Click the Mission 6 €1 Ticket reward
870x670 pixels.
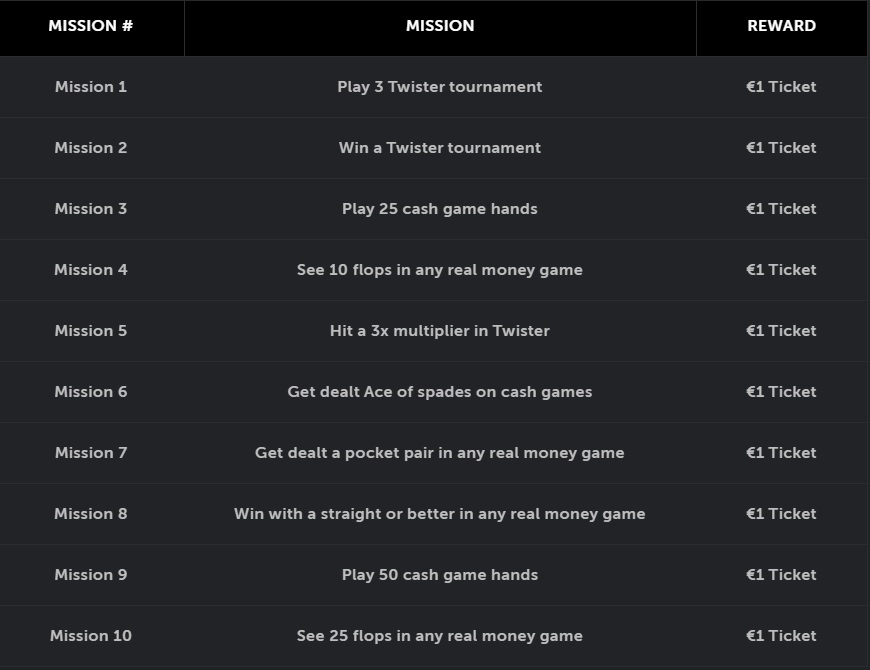pos(781,392)
